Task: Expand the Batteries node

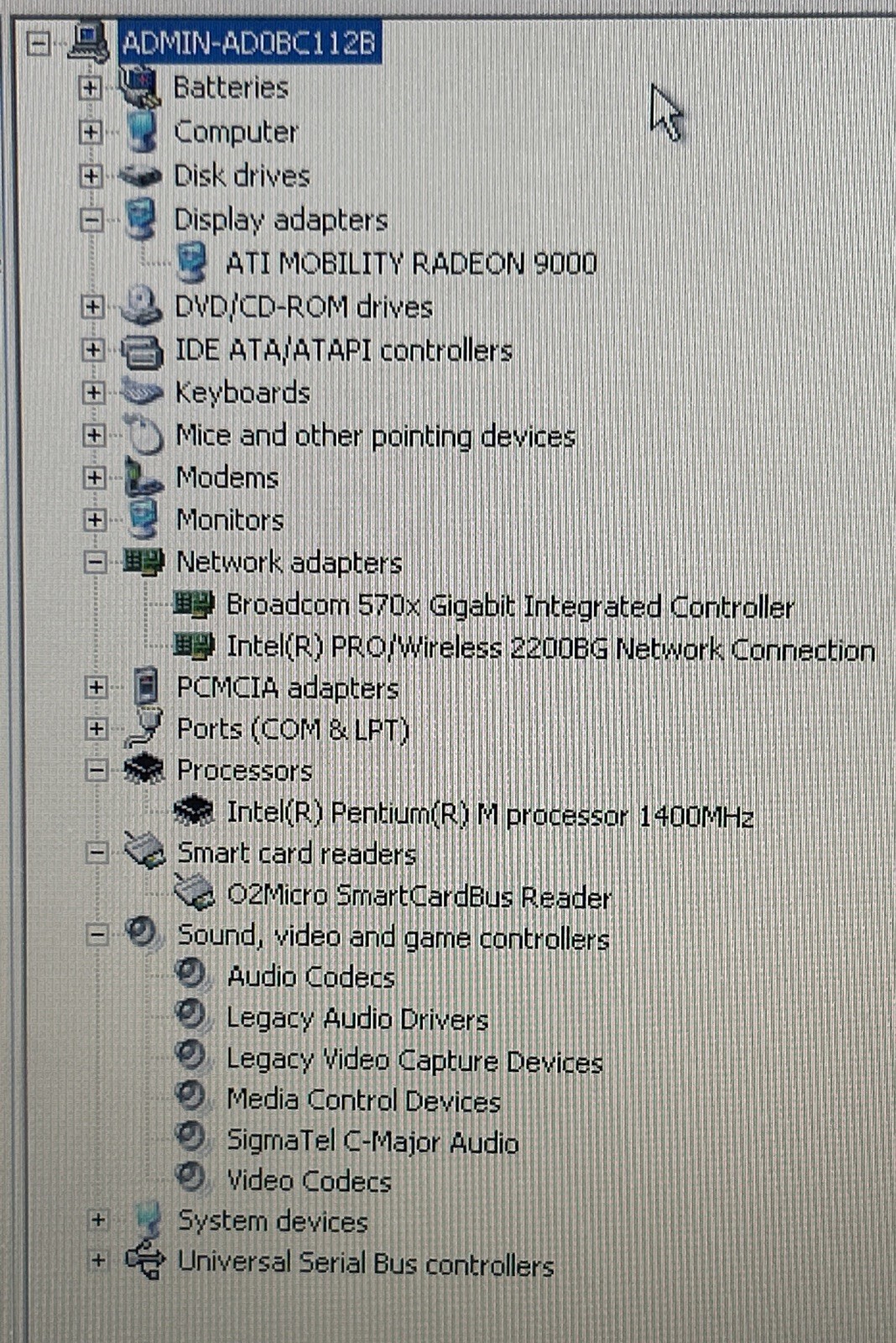Action: coord(90,87)
